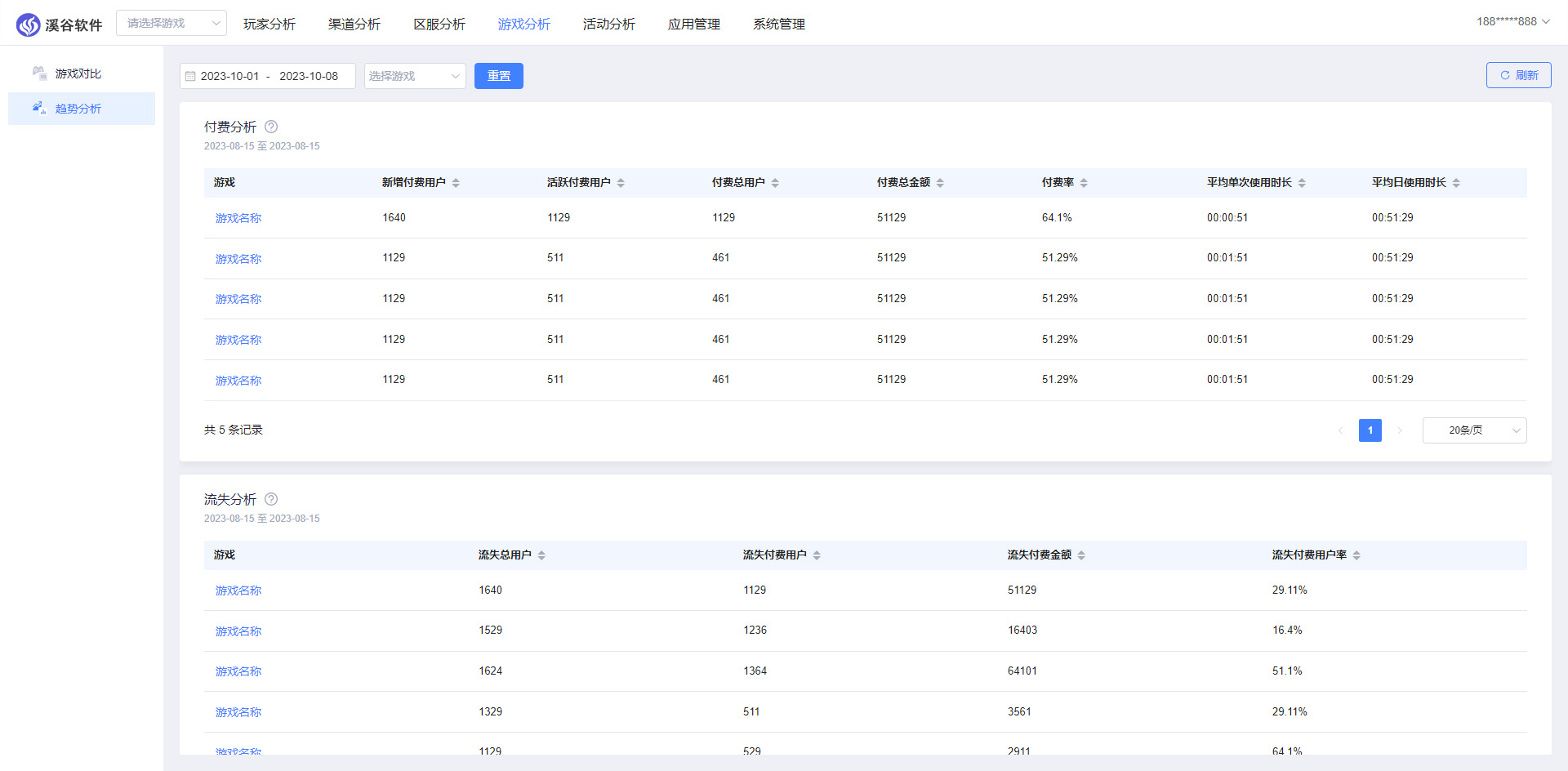The image size is (1568, 771).
Task: Sort by 新增付费用户 column
Action: [x=456, y=183]
